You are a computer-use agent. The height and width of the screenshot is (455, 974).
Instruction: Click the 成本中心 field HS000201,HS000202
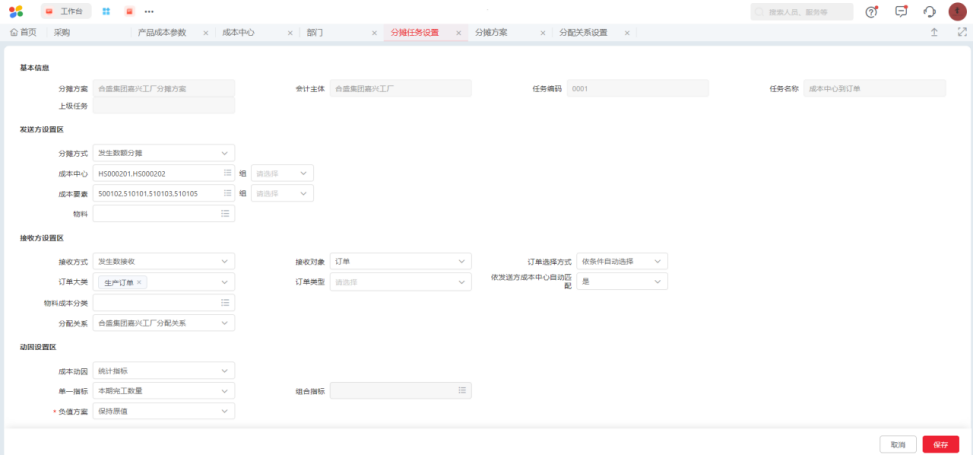click(x=164, y=173)
